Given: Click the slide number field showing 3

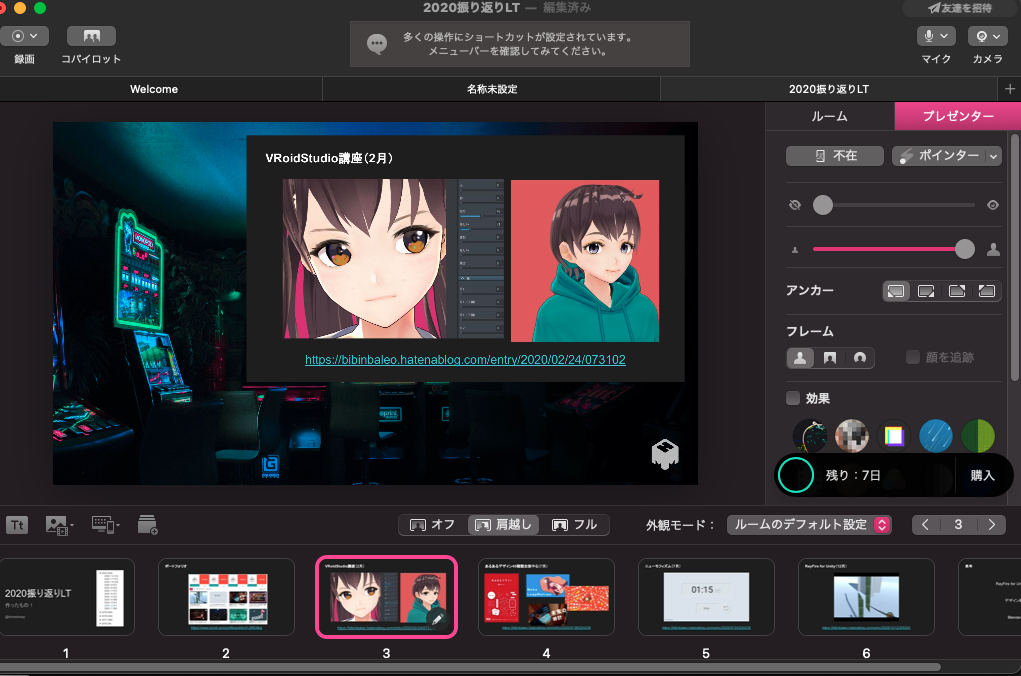Looking at the screenshot, I should click(x=958, y=525).
